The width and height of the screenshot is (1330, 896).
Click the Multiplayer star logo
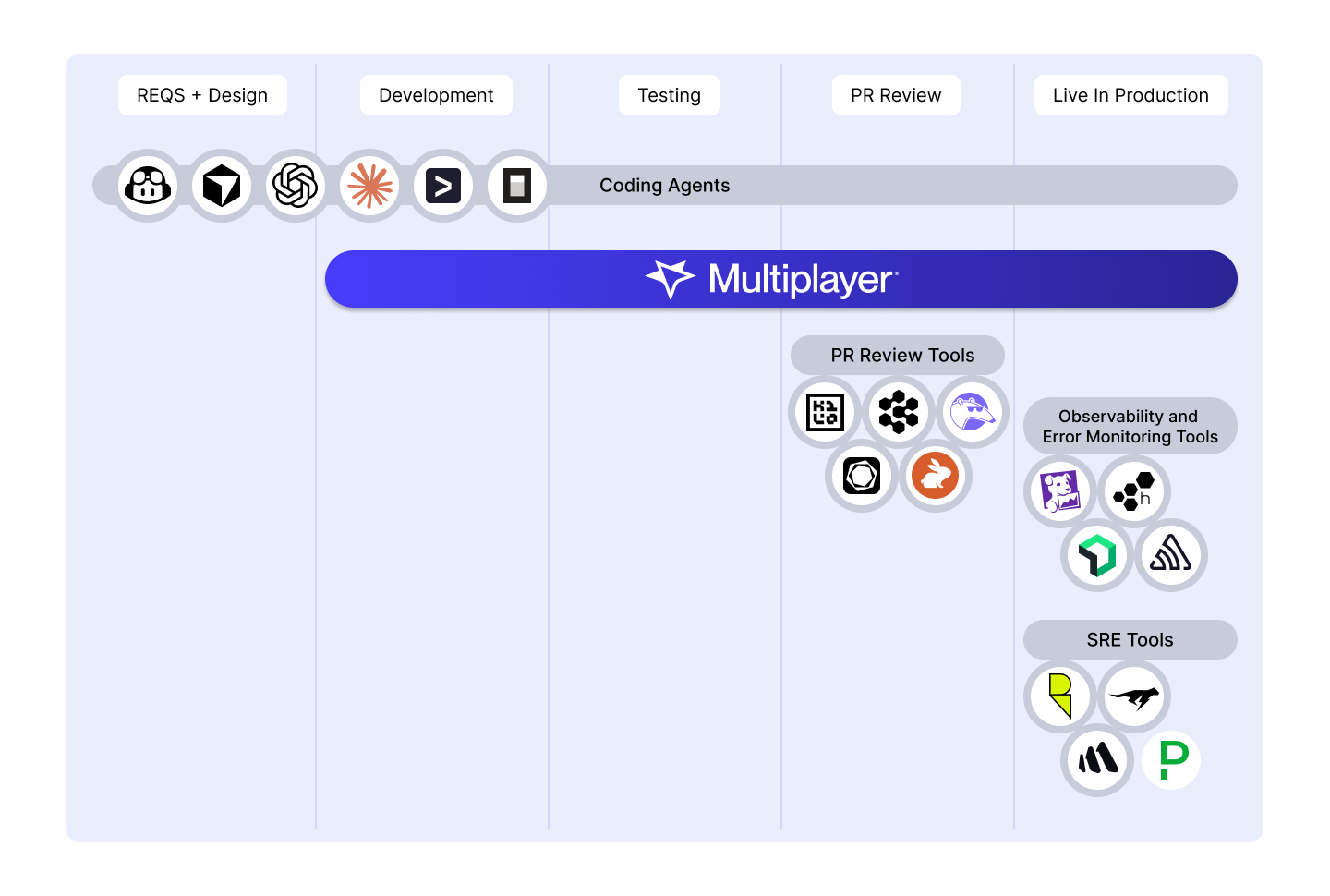coord(670,279)
